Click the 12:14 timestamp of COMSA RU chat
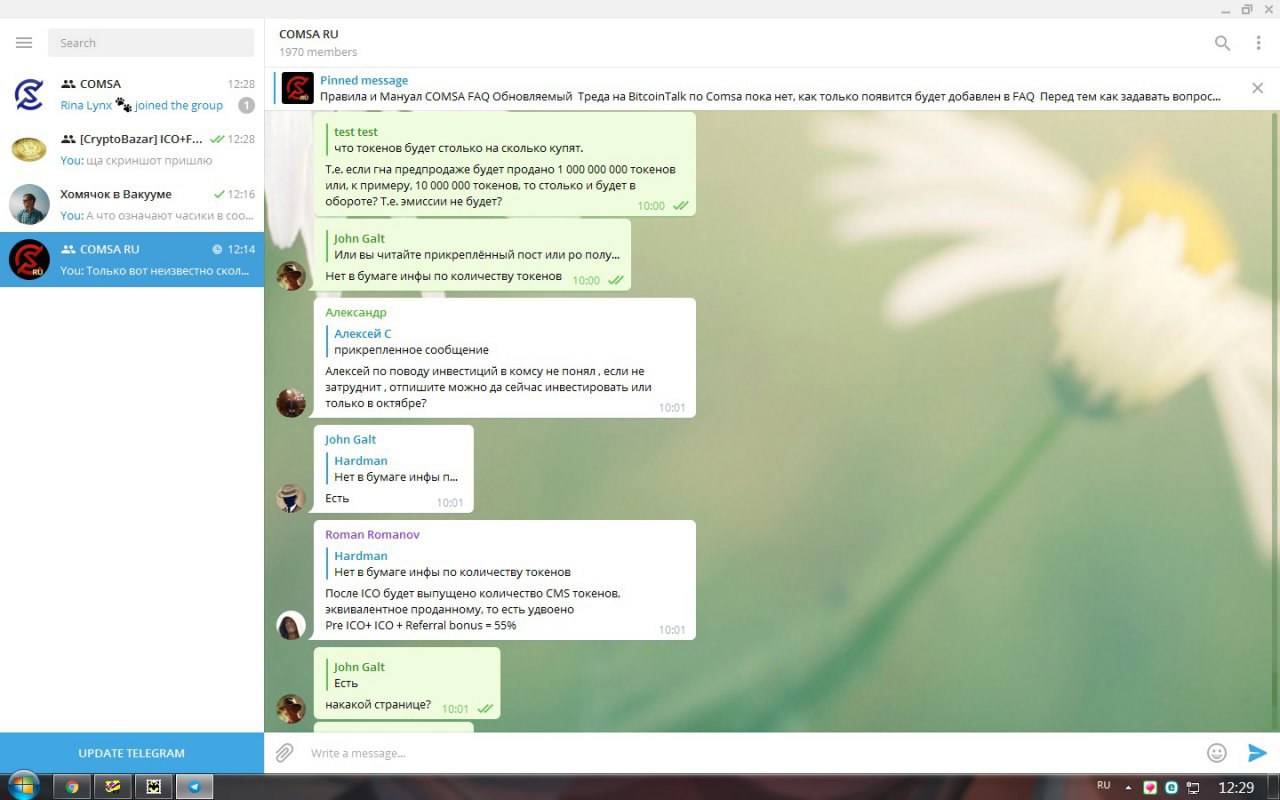This screenshot has height=800, width=1280. pos(241,249)
